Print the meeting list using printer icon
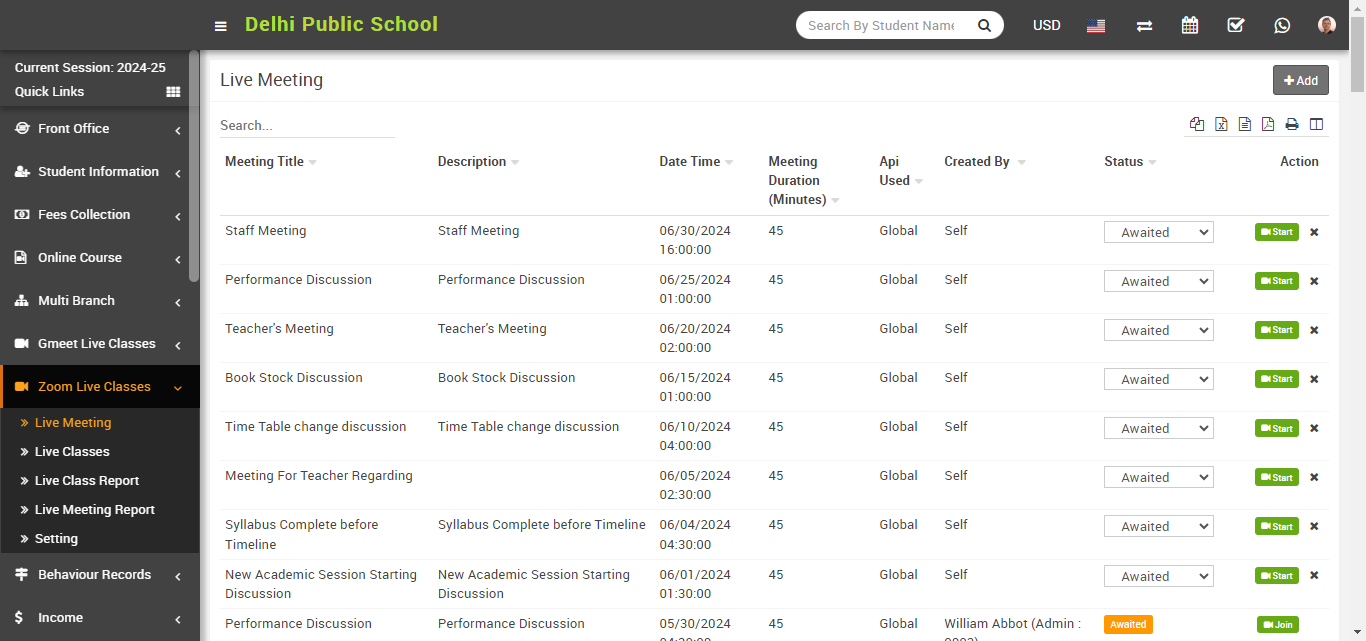The width and height of the screenshot is (1366, 641). (x=1292, y=124)
